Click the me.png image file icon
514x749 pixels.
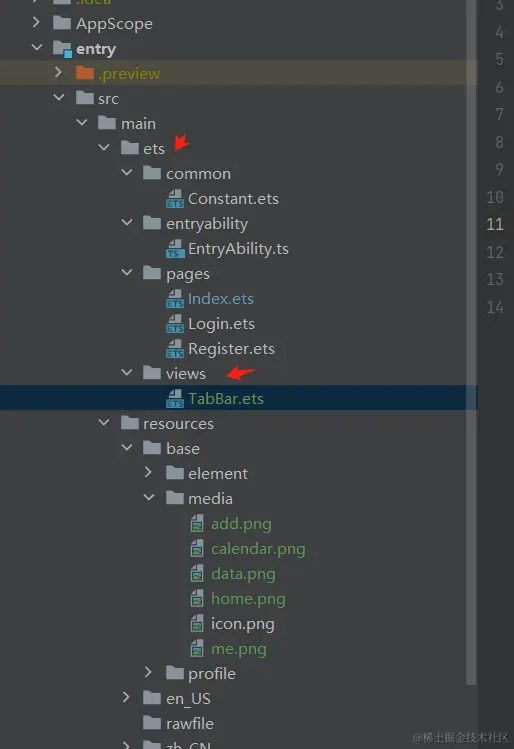[x=197, y=648]
